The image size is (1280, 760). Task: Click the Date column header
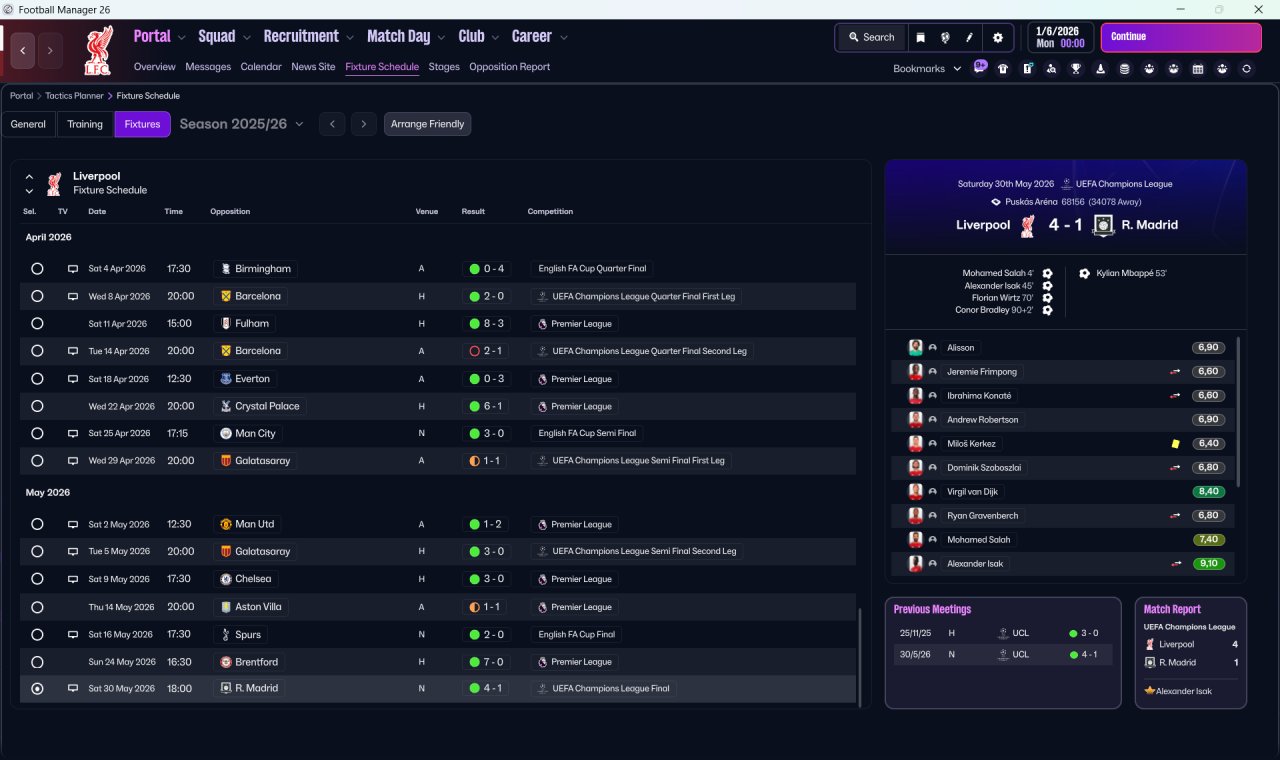pos(97,211)
